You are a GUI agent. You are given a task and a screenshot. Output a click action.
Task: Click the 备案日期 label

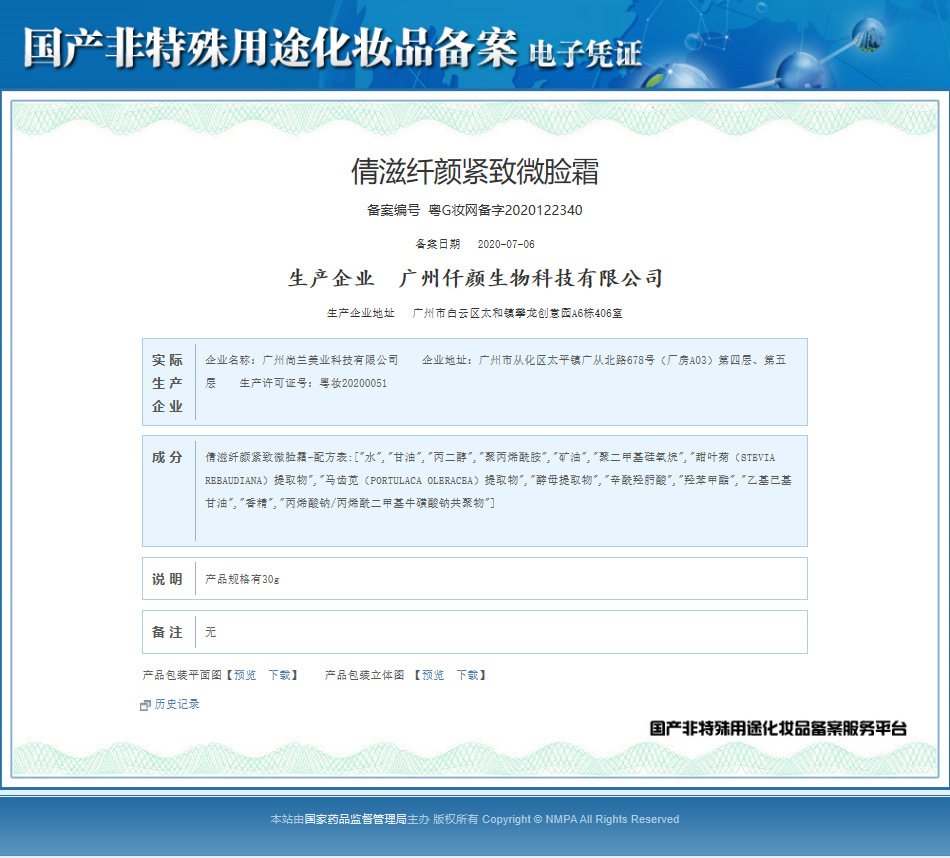[x=437, y=244]
